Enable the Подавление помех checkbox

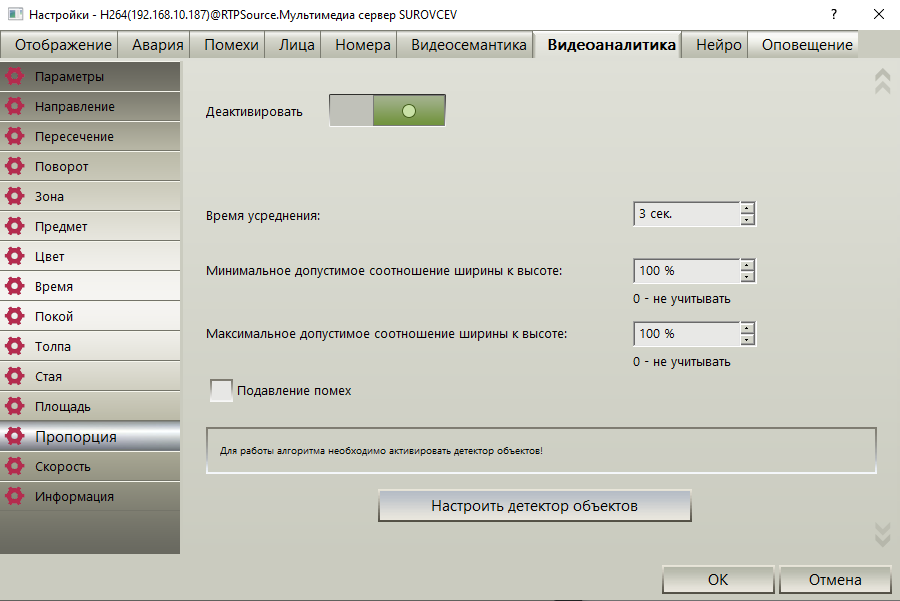(221, 390)
